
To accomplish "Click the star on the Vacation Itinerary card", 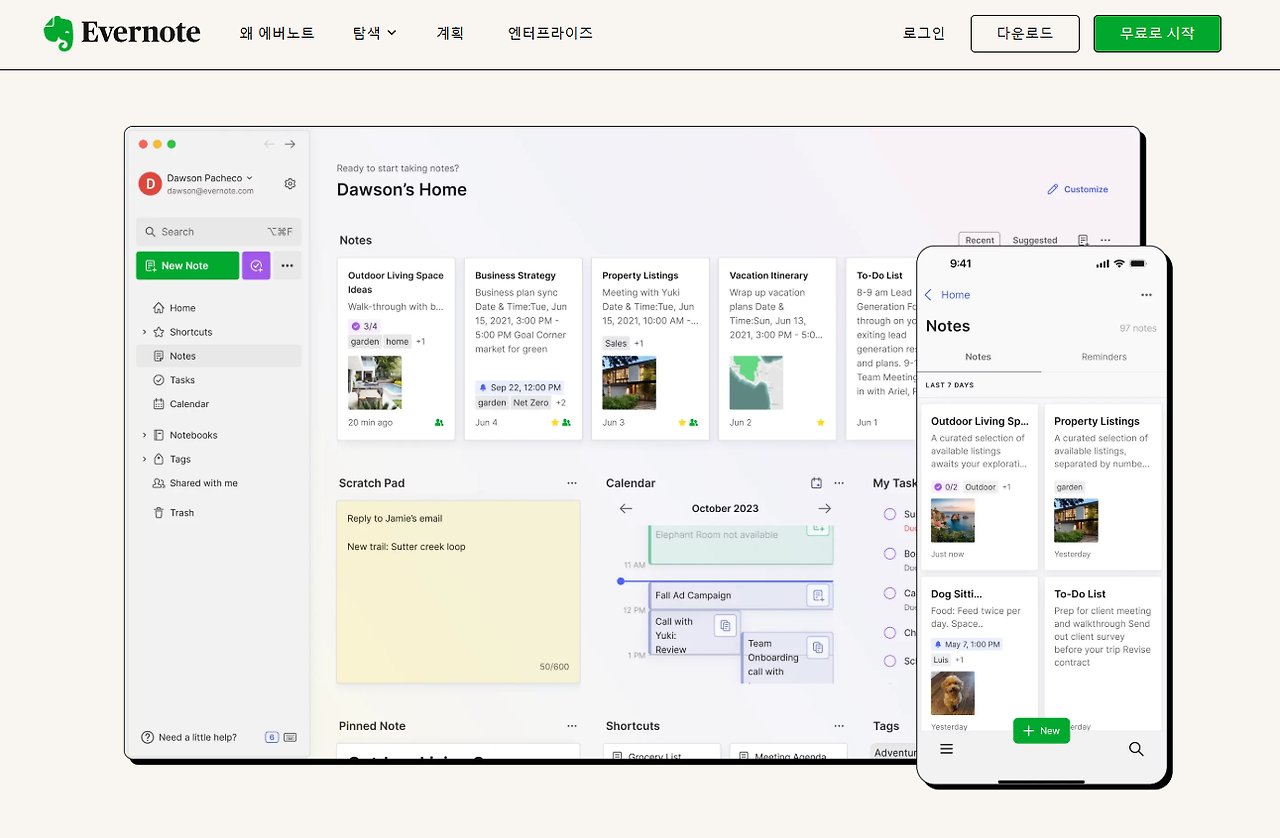I will (821, 423).
